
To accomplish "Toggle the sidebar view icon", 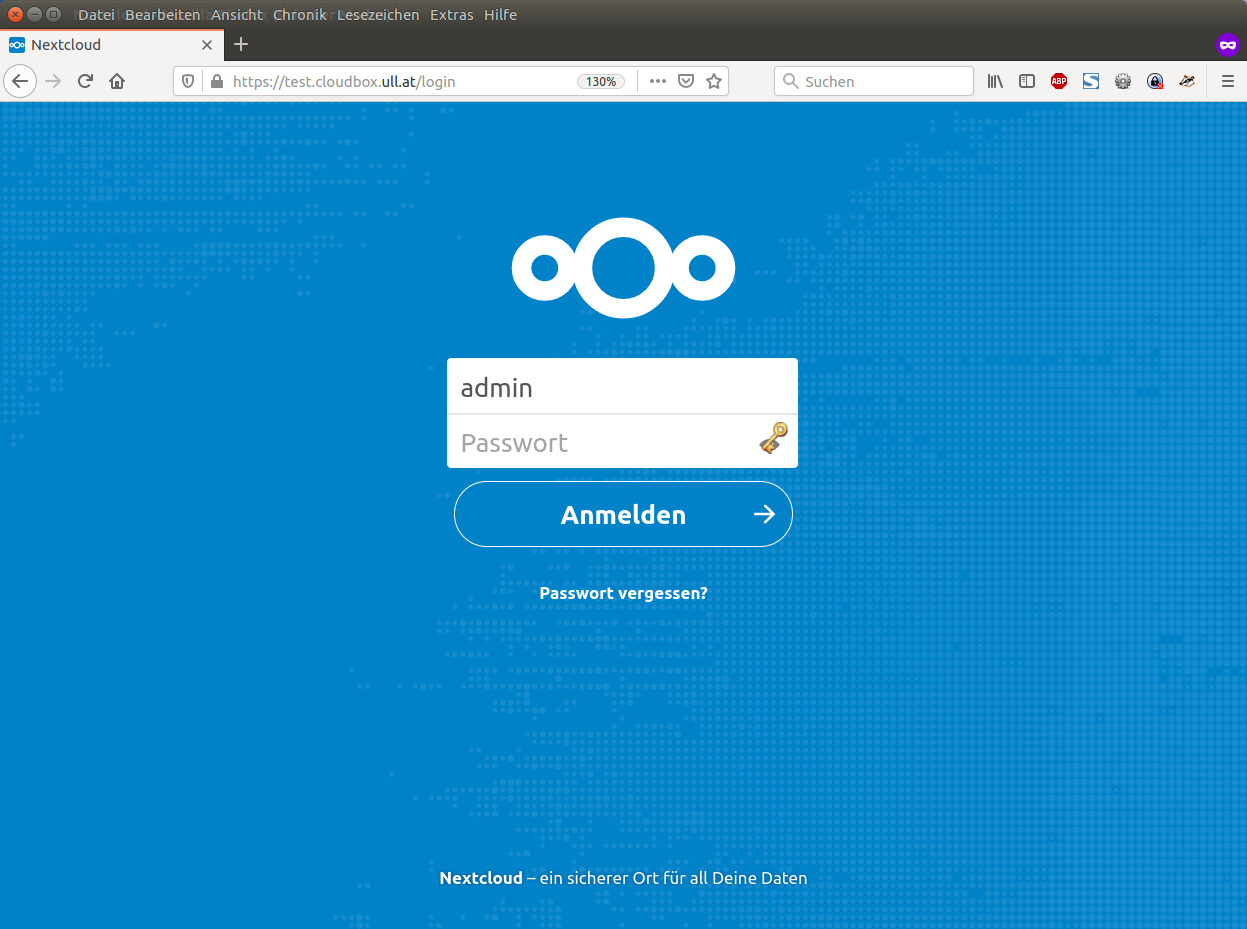I will (1027, 82).
